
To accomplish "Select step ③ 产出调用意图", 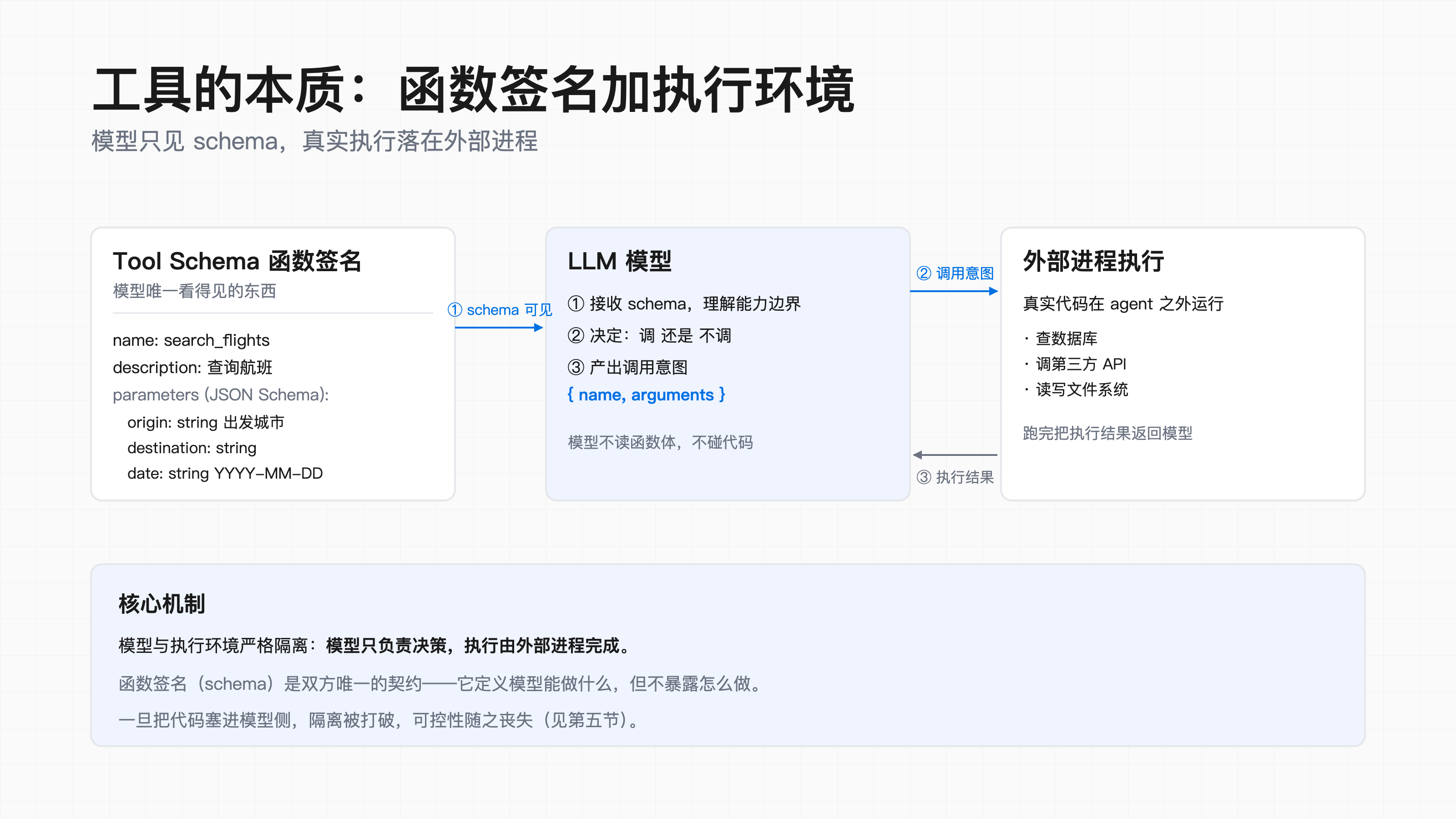I will pos(627,367).
